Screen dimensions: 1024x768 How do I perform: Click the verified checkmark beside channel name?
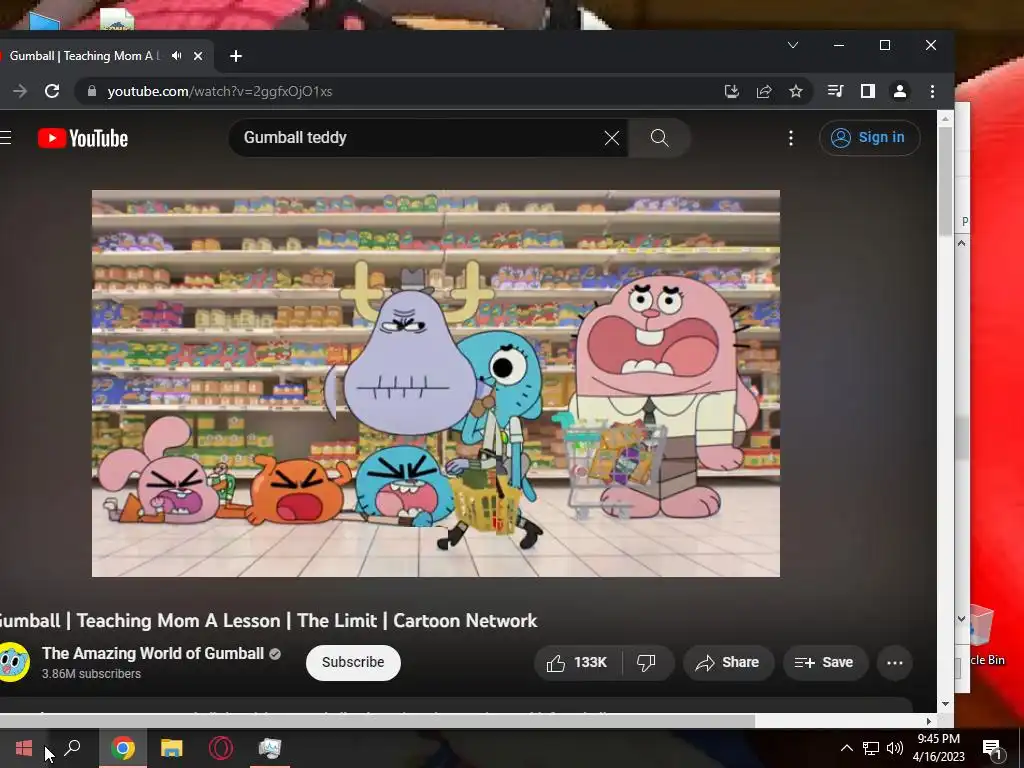click(275, 654)
